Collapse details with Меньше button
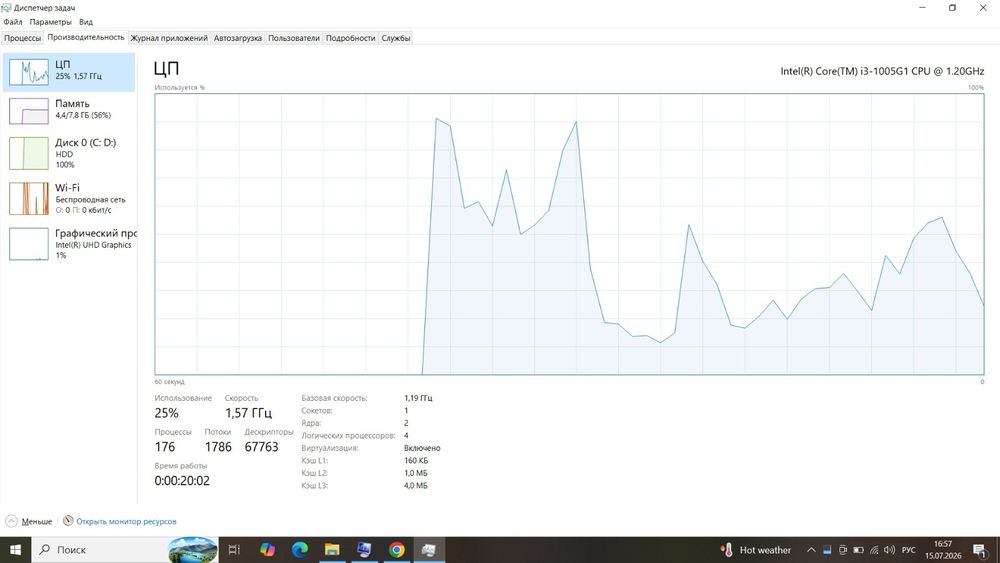Screen dimensions: 1000x563 (x=29, y=521)
